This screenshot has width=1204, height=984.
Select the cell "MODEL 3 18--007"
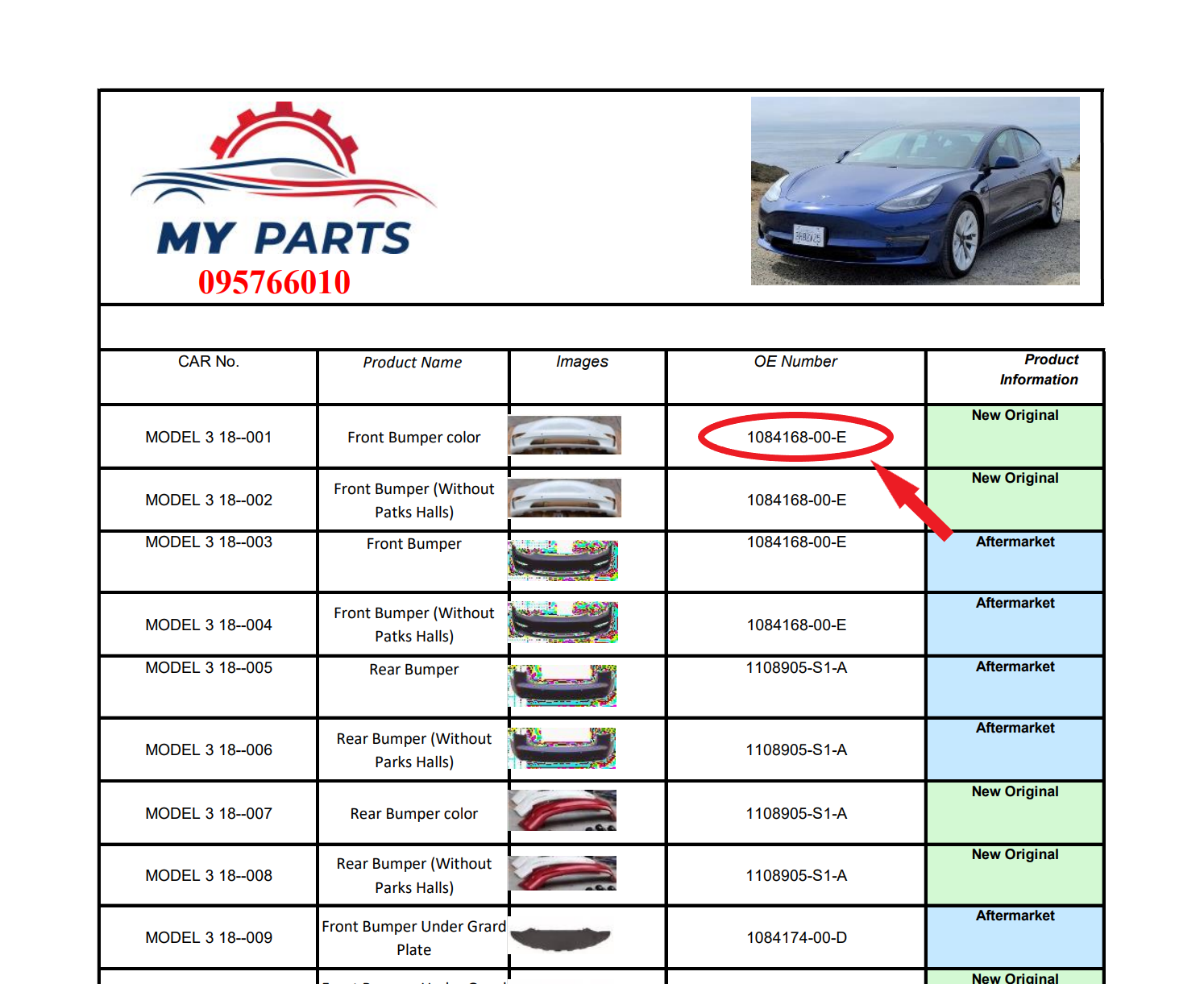[209, 813]
